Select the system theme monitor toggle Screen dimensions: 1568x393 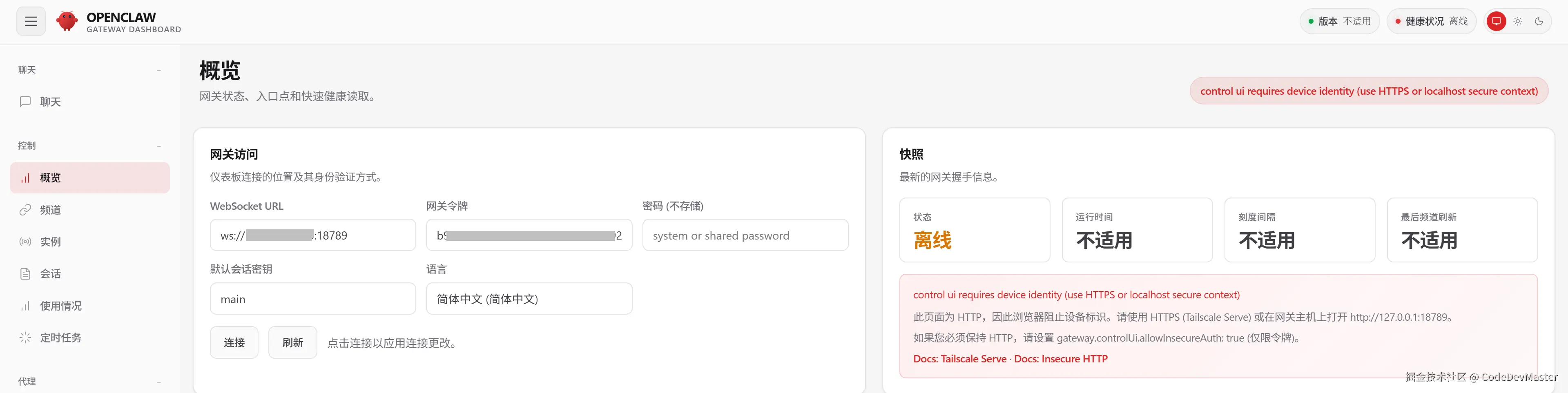1496,21
